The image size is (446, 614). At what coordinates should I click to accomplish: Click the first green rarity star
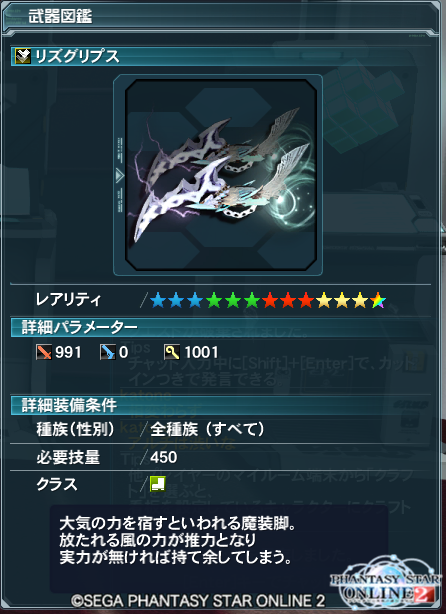[213, 301]
